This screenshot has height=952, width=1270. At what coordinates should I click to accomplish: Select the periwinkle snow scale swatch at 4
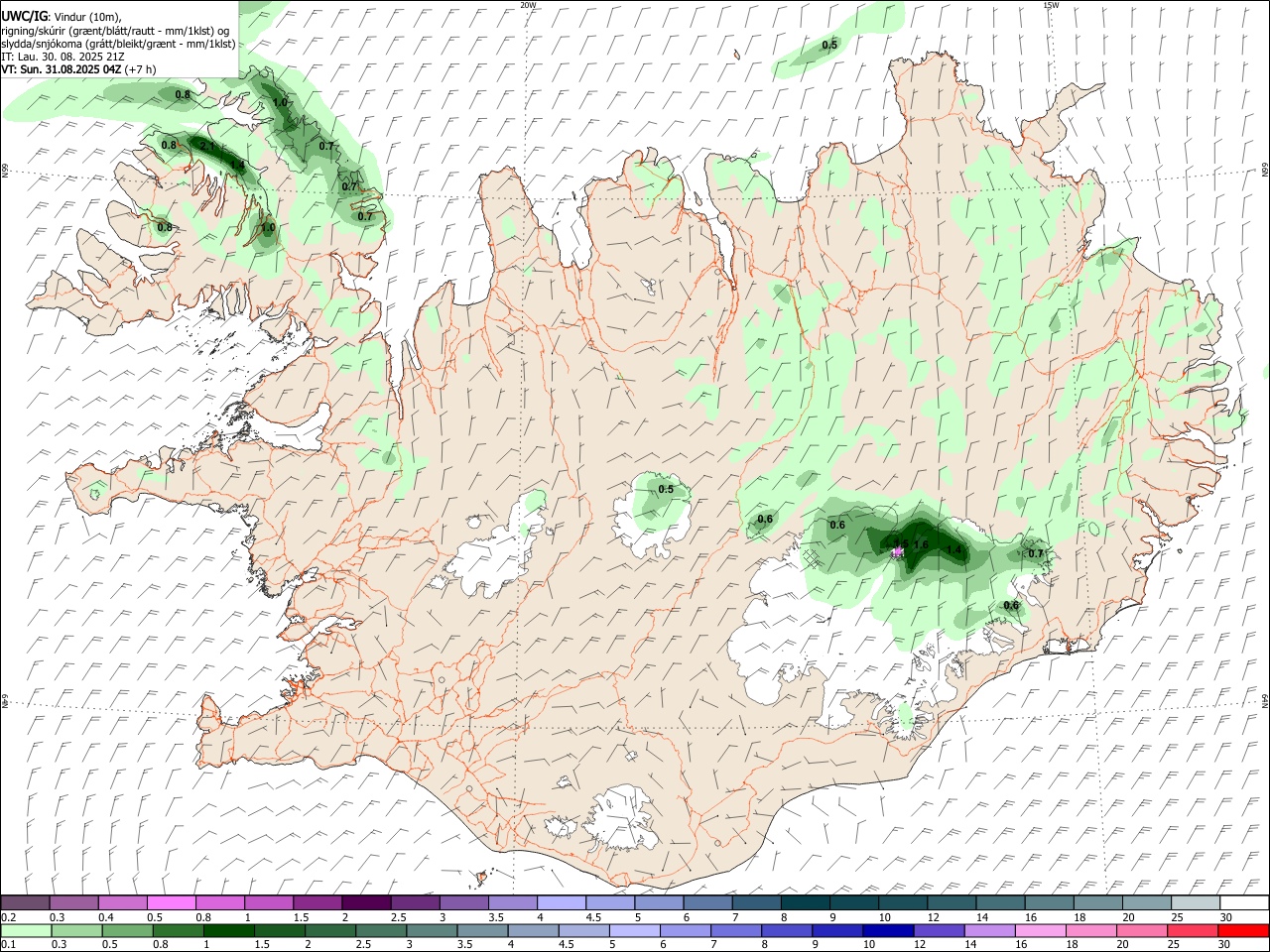pos(562,902)
